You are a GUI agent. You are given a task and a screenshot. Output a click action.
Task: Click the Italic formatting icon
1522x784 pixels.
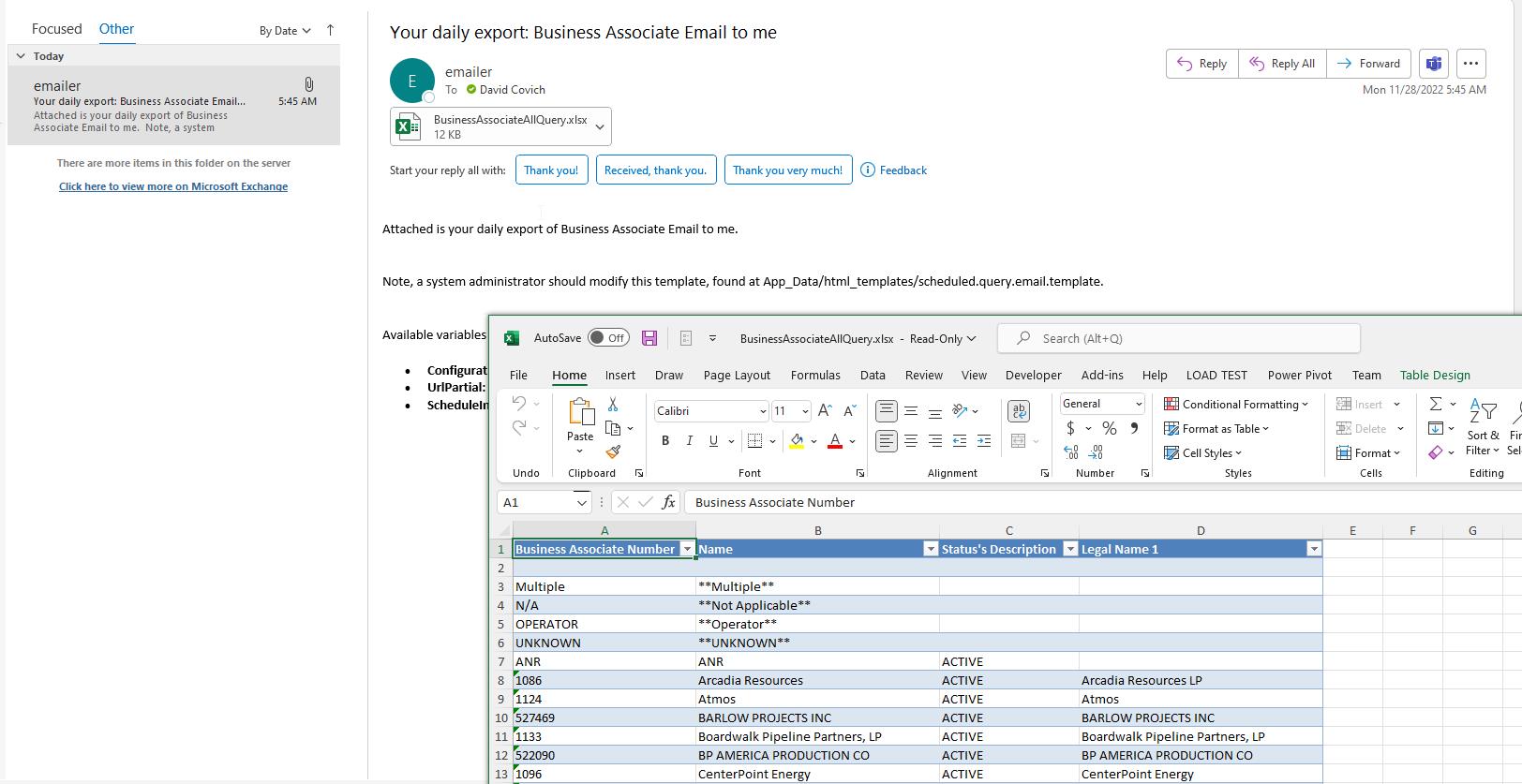690,441
